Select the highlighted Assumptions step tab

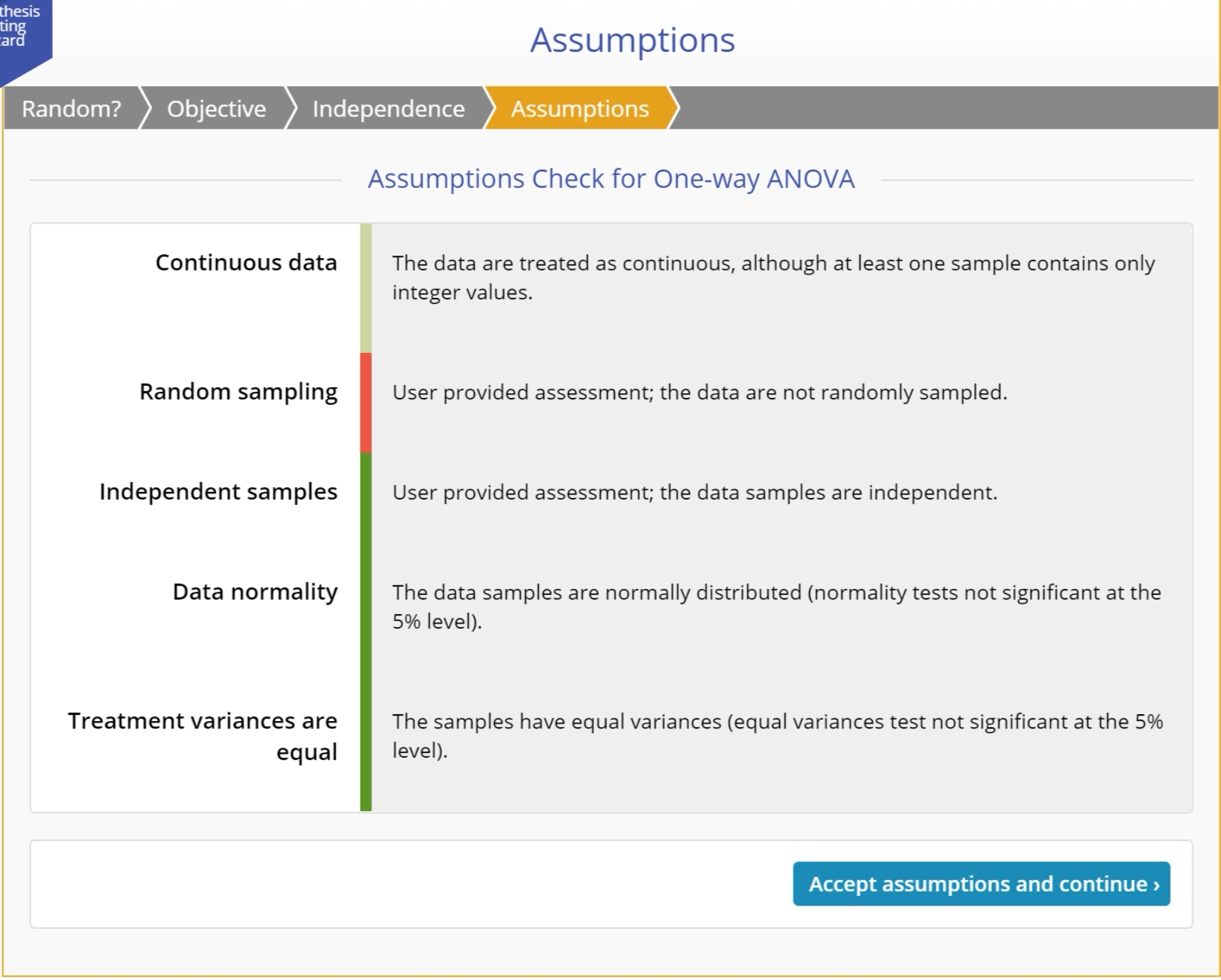[x=580, y=109]
